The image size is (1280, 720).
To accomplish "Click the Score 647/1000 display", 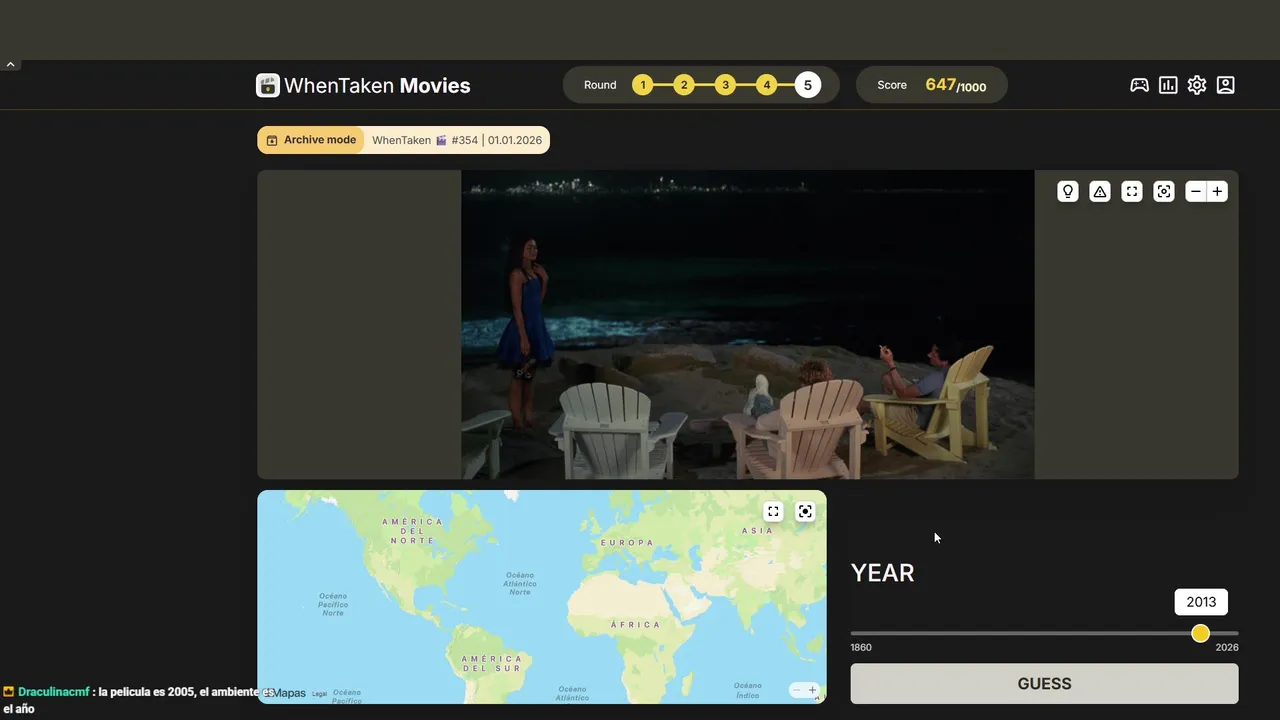I will [x=931, y=85].
